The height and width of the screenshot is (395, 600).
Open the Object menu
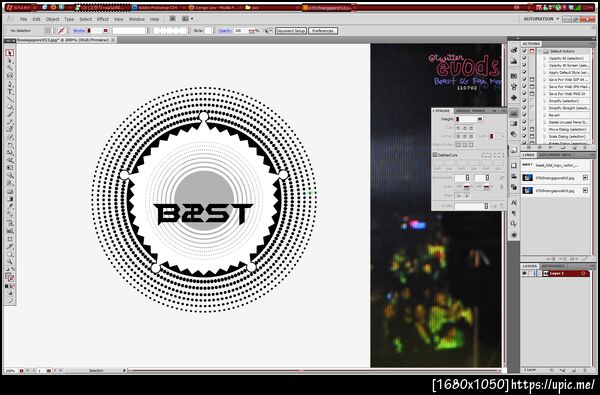coord(52,19)
